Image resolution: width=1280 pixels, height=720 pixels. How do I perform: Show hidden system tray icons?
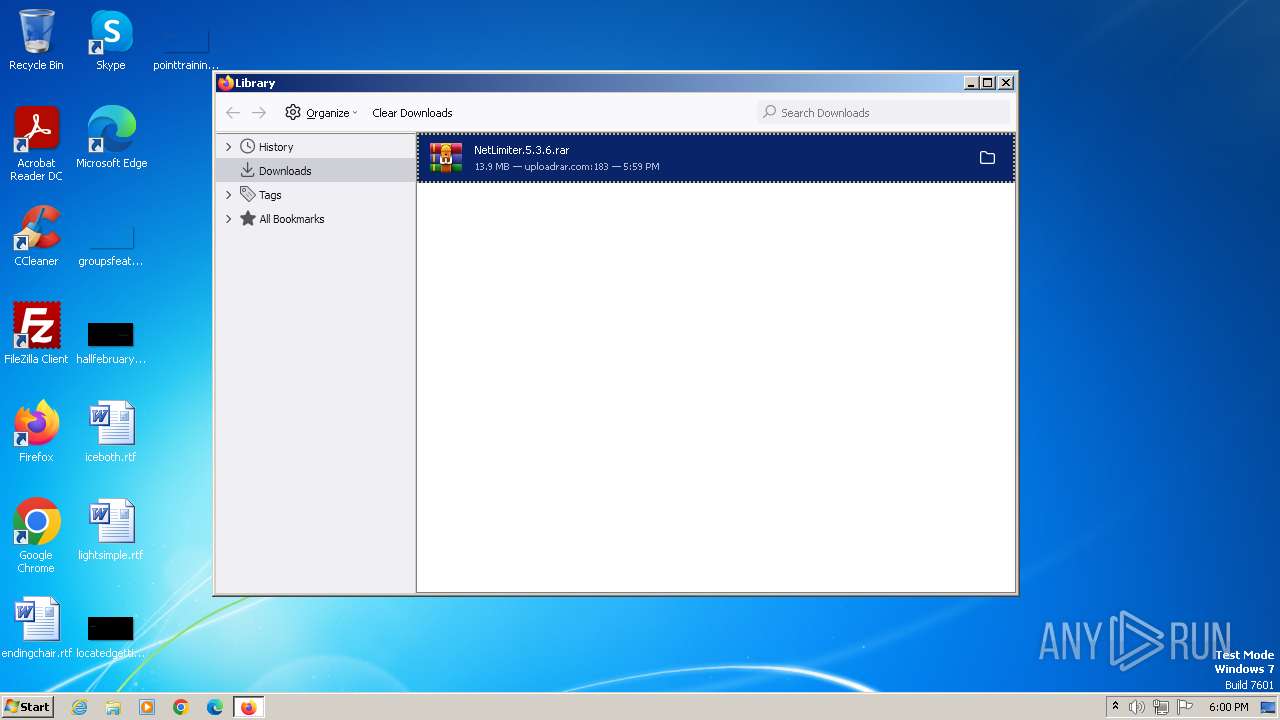pos(1115,707)
